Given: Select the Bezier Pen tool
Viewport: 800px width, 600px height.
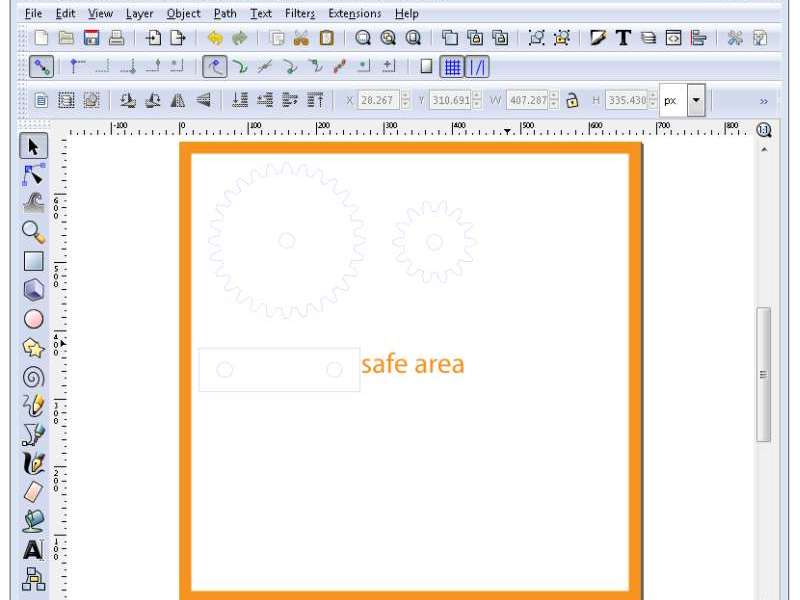Looking at the screenshot, I should (x=34, y=434).
